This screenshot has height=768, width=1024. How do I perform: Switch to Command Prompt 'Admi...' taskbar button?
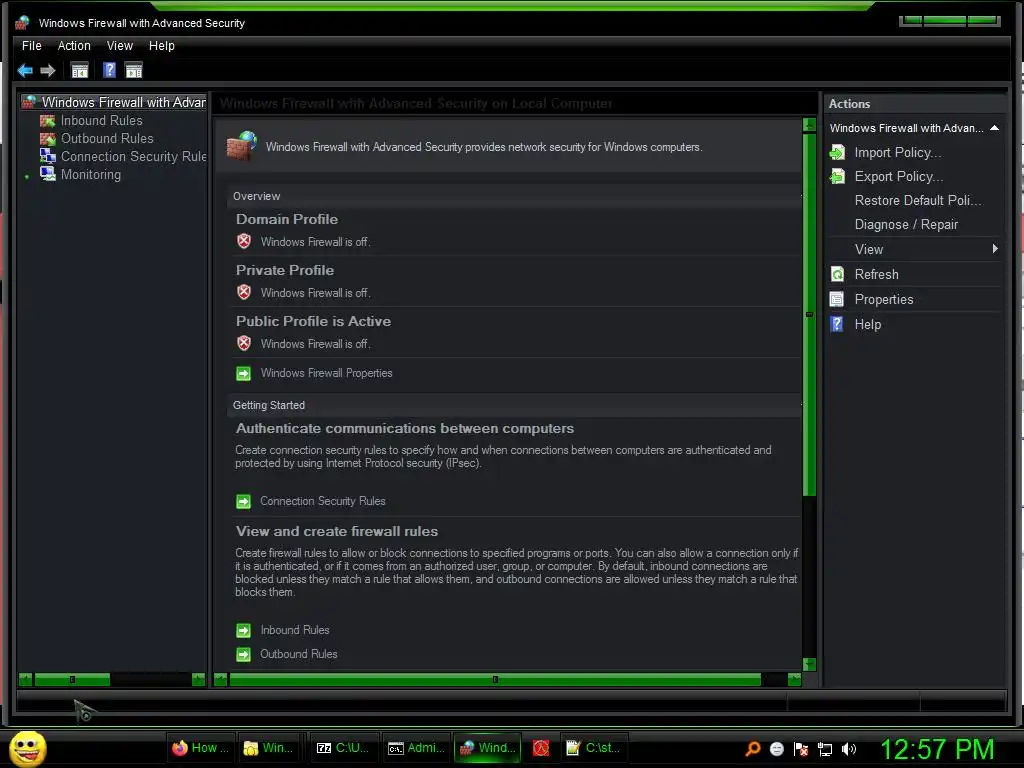(415, 748)
